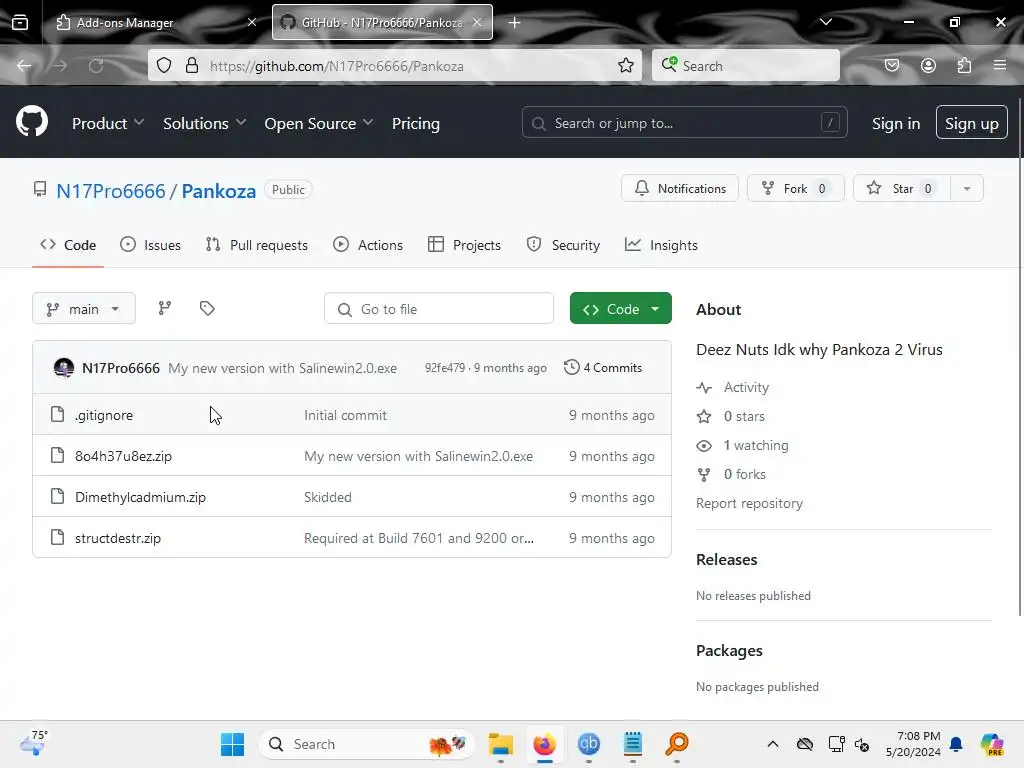1024x768 pixels.
Task: Open the star lists dropdown arrow
Action: point(967,189)
